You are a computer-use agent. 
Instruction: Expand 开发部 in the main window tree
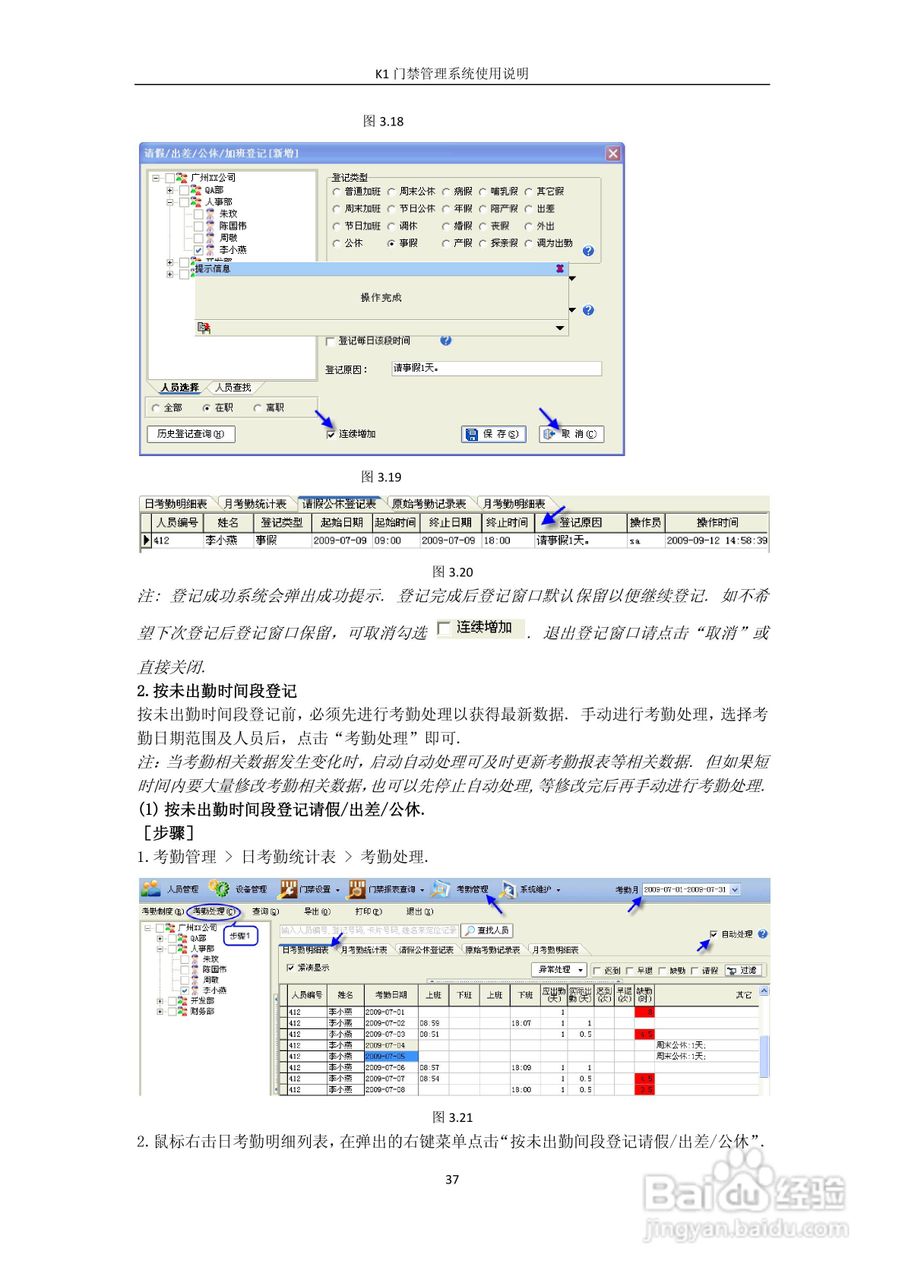[158, 1001]
